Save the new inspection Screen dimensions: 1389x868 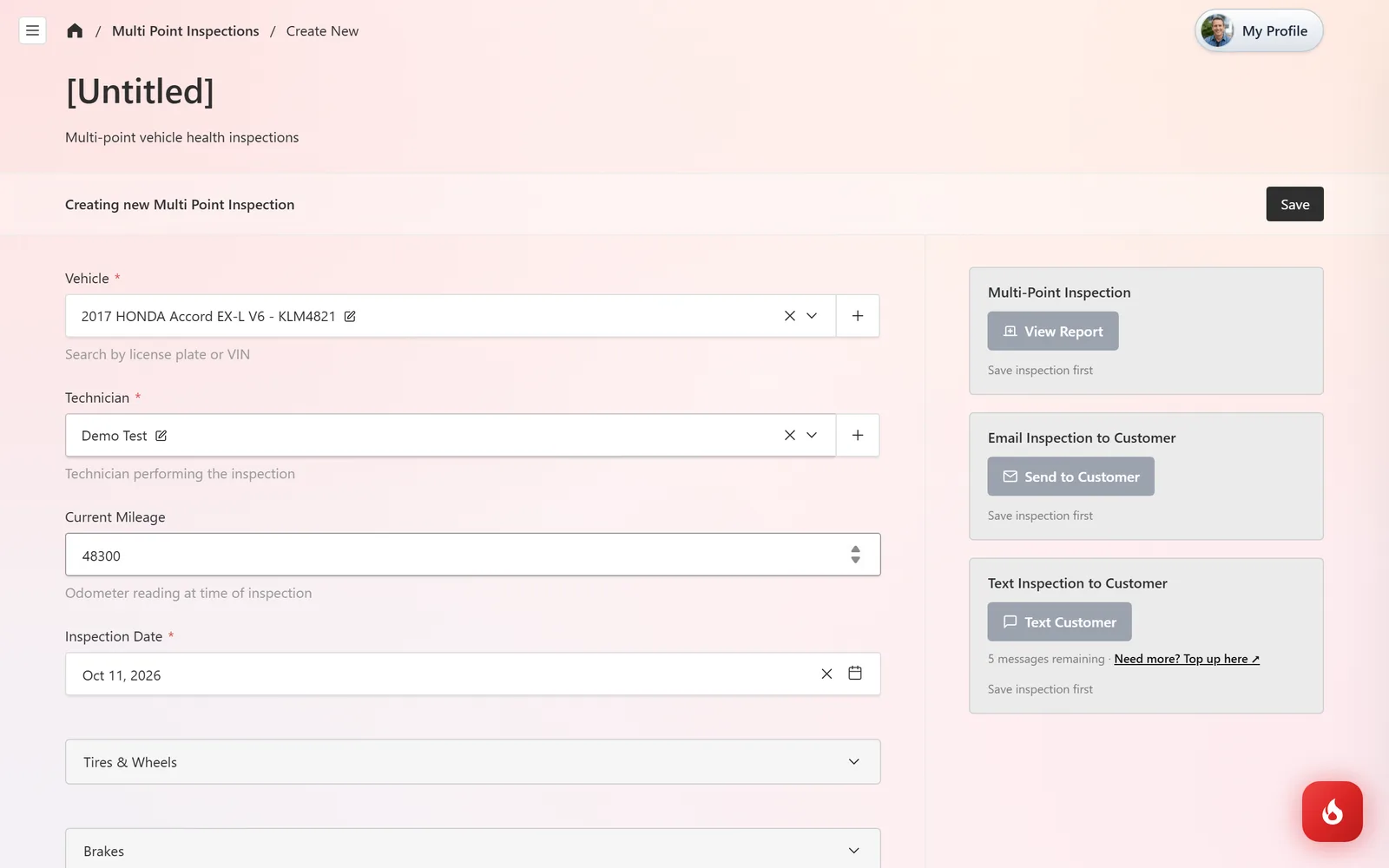pos(1294,204)
